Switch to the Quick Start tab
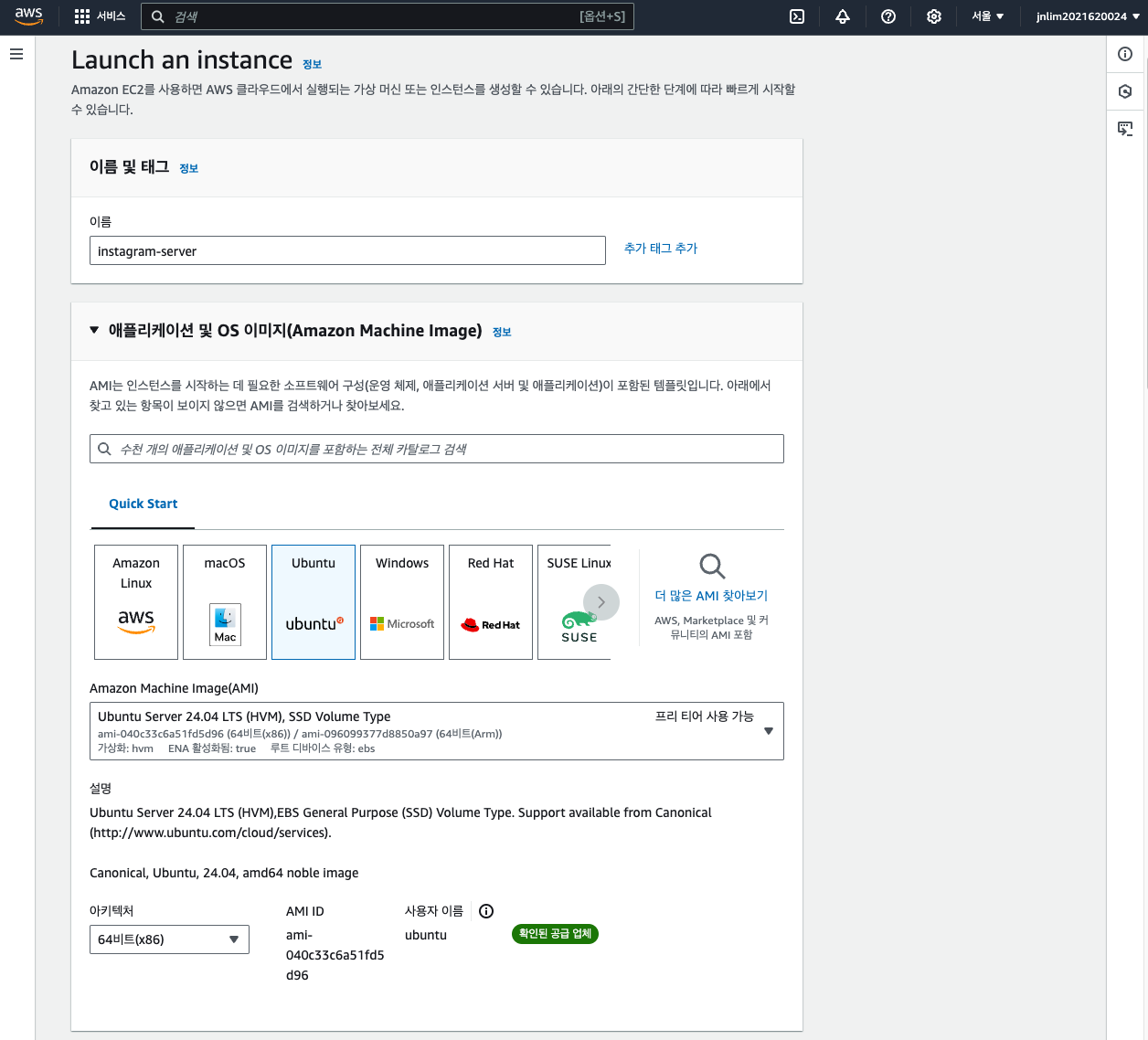 pyautogui.click(x=143, y=504)
